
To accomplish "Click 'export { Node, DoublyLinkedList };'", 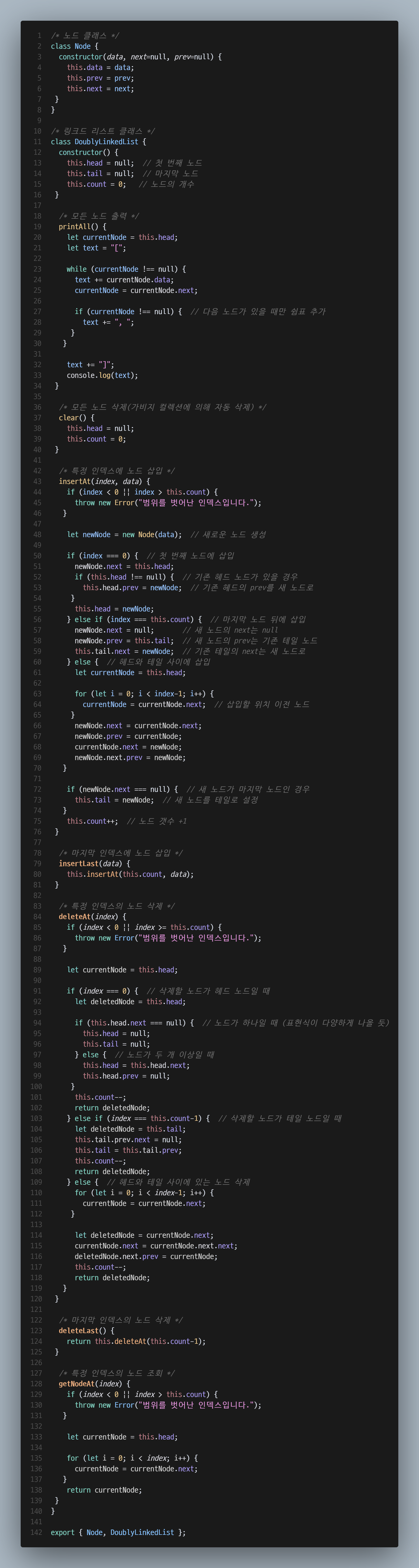I will 118,1533.
